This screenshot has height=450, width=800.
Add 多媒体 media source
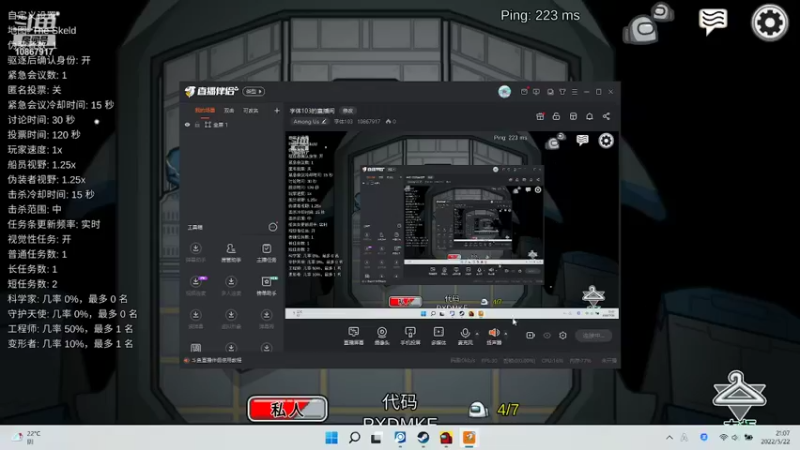(438, 336)
